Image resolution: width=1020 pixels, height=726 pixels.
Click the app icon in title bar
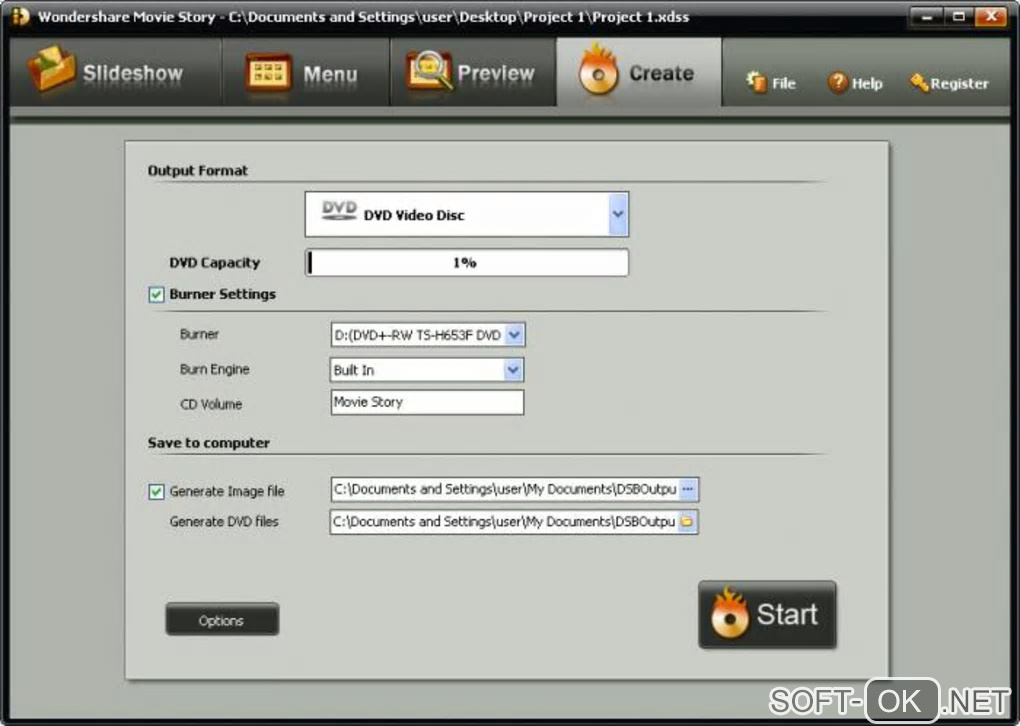pyautogui.click(x=20, y=16)
